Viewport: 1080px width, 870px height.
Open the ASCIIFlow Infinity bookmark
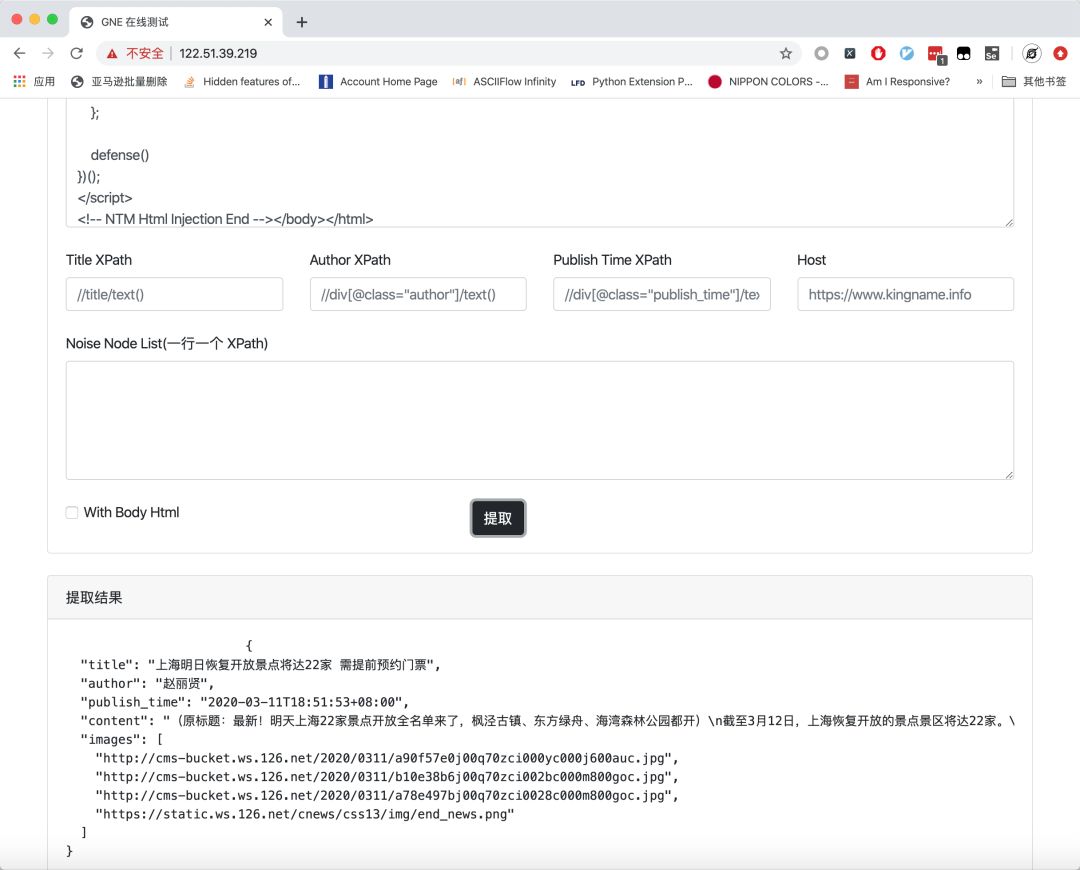pos(504,81)
